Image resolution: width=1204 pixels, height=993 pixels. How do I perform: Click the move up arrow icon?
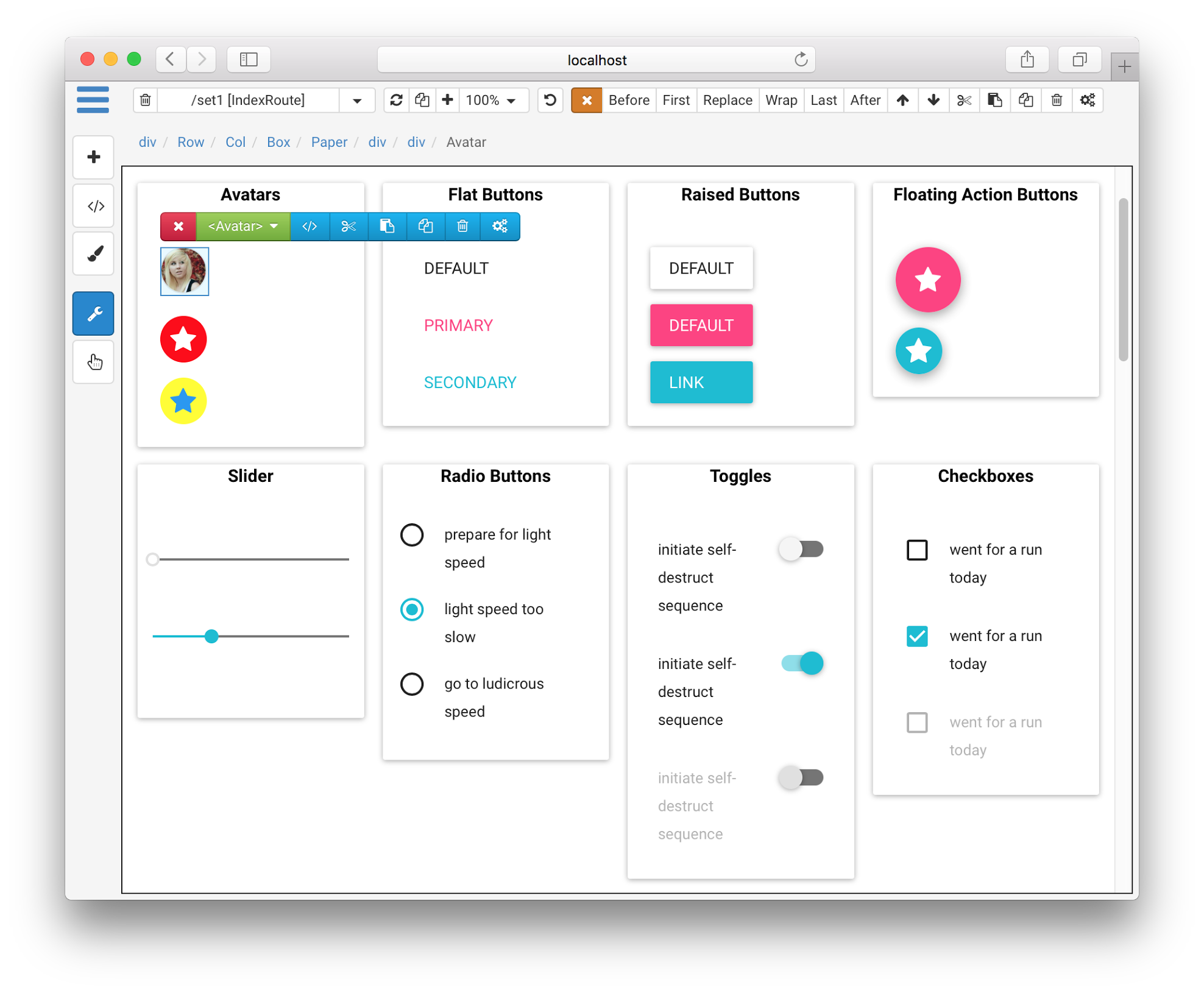coord(902,101)
